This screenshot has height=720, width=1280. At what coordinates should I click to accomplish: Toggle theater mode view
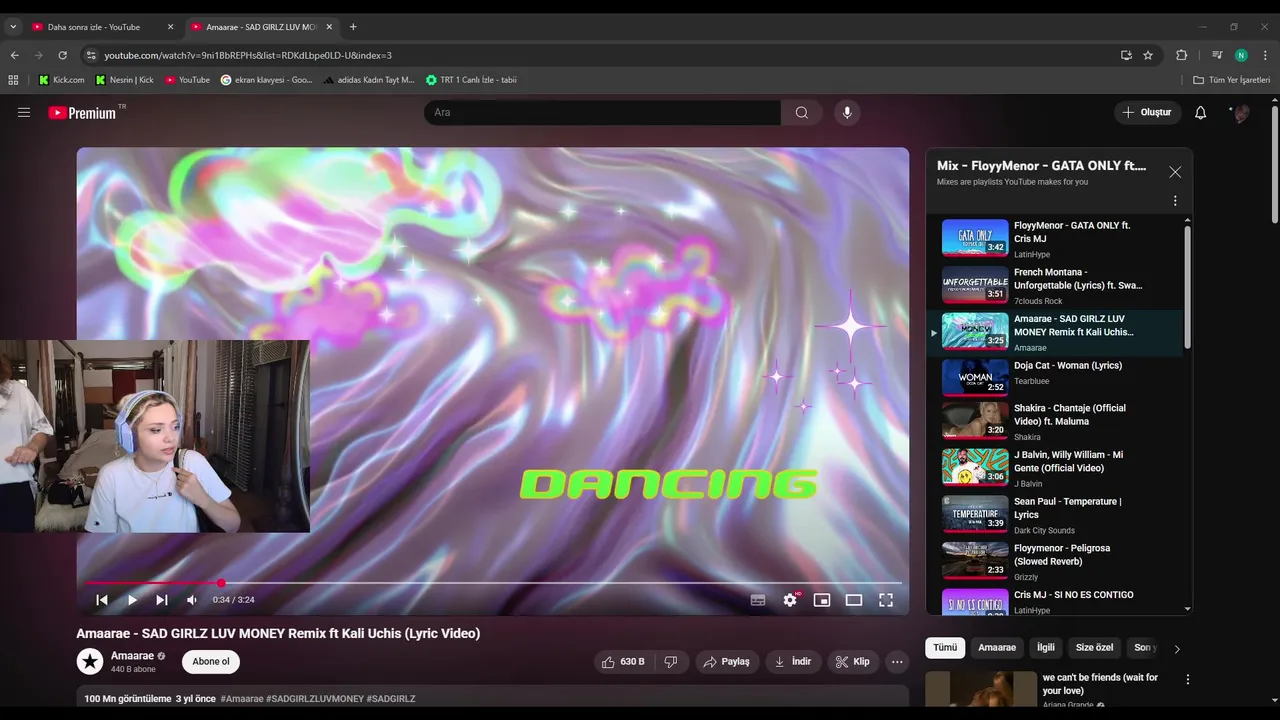point(854,600)
